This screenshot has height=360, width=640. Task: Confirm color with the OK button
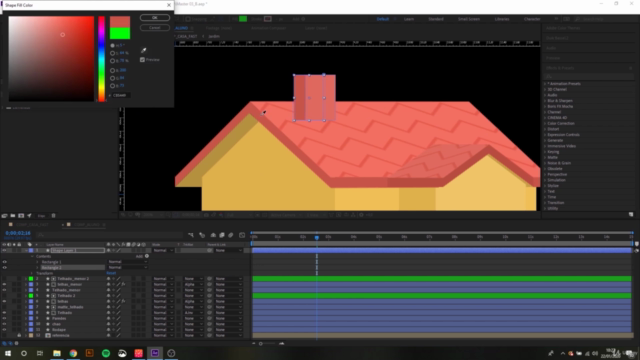pos(155,18)
